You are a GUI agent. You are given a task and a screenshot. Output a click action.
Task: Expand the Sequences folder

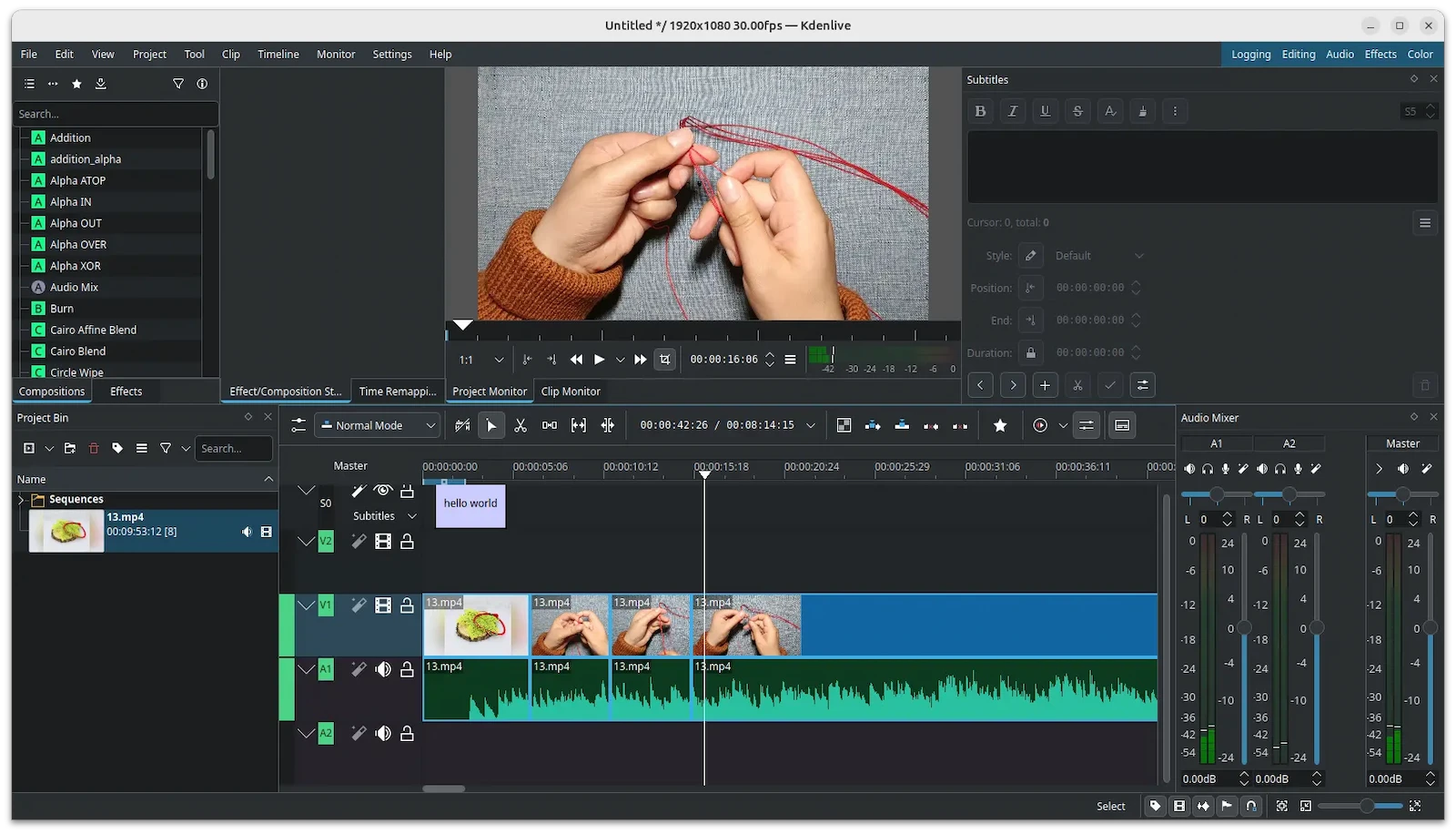(21, 500)
